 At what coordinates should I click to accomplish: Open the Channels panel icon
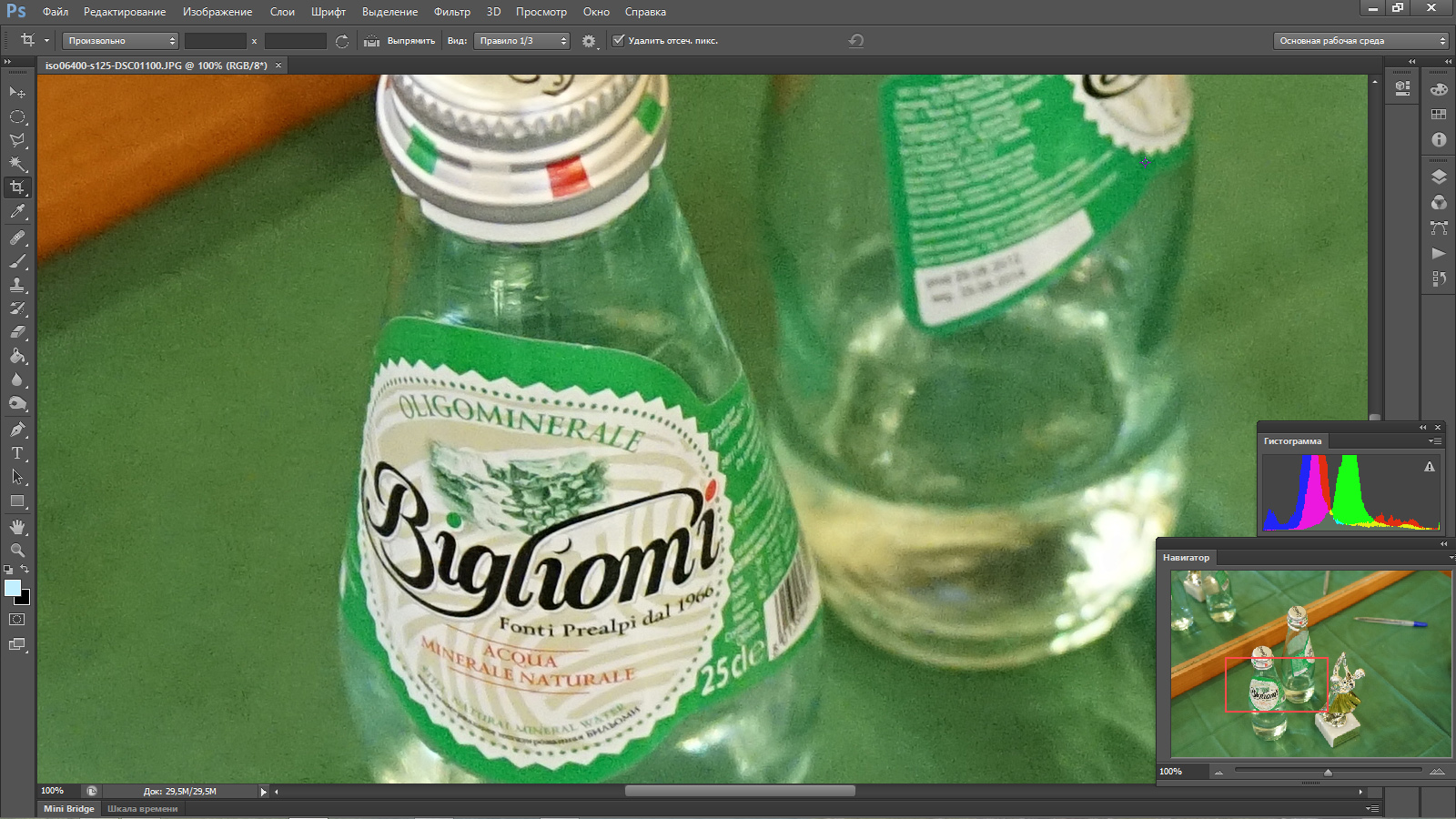(1439, 202)
